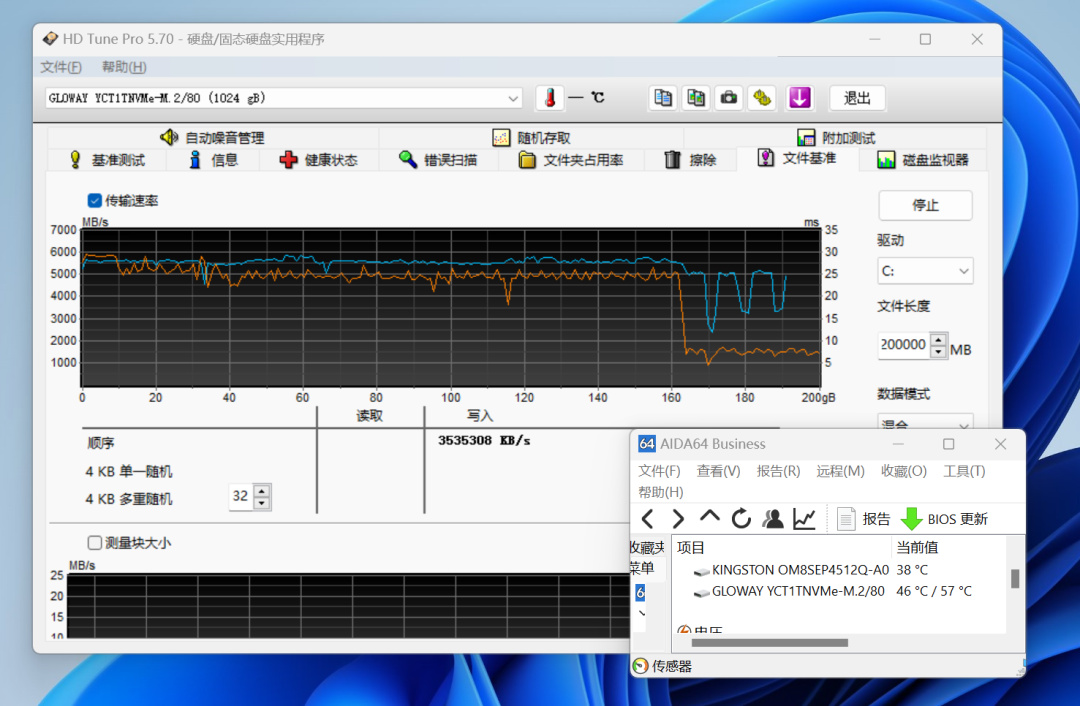Image resolution: width=1080 pixels, height=706 pixels.
Task: Open the AIDA64 工具(T) menu
Action: click(964, 470)
